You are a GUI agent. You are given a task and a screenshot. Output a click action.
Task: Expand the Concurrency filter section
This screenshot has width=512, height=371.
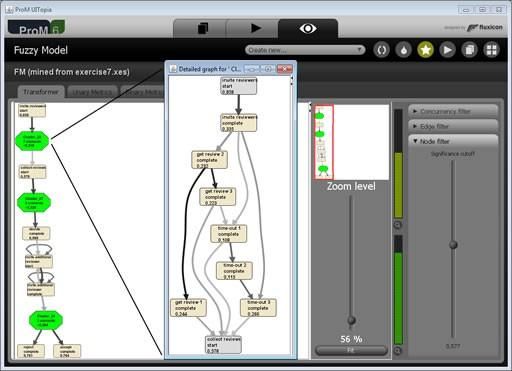(x=453, y=111)
